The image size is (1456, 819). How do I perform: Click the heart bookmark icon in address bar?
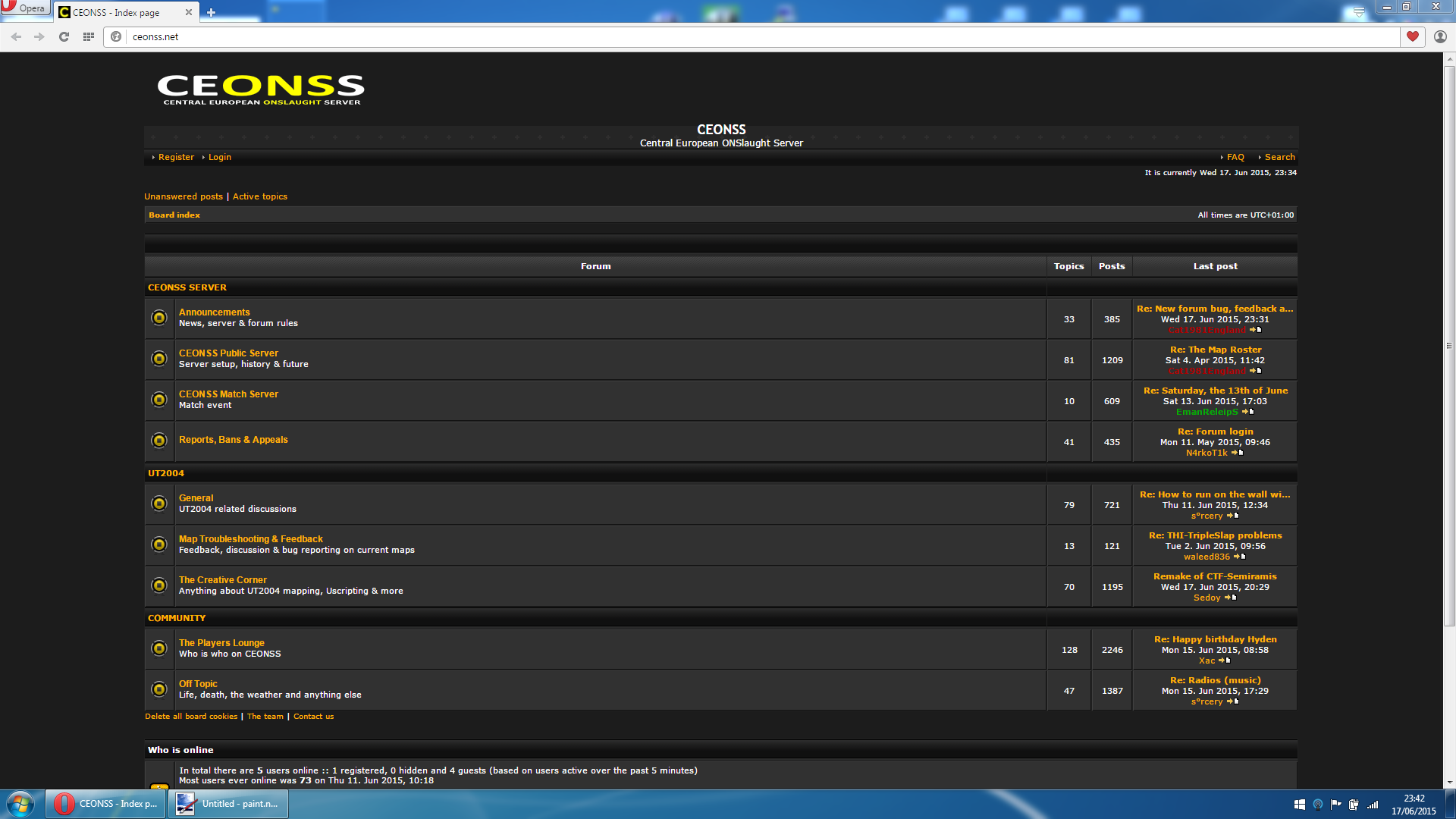[1412, 36]
